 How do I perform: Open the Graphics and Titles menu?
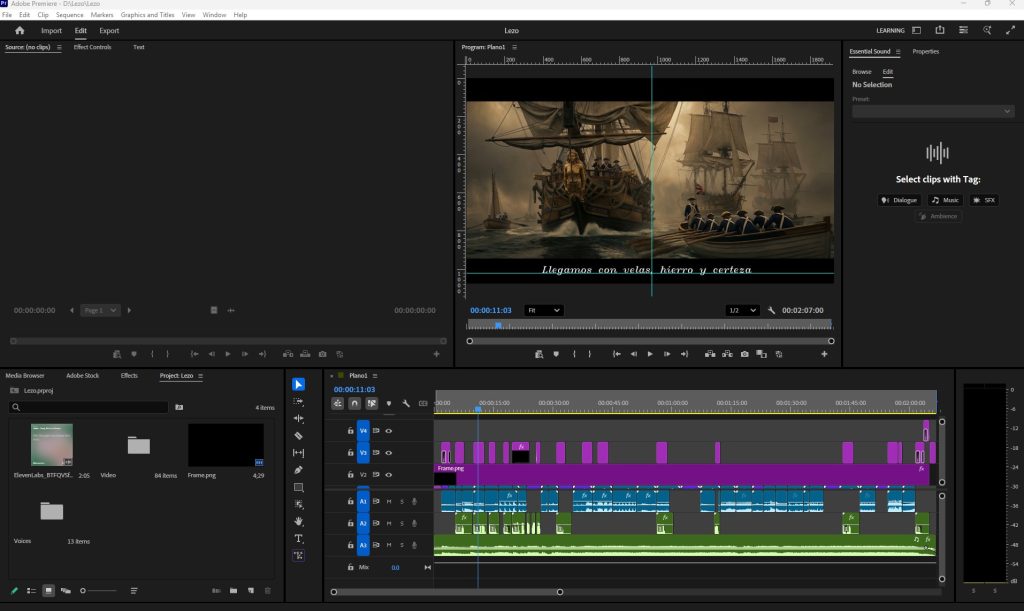coord(147,14)
